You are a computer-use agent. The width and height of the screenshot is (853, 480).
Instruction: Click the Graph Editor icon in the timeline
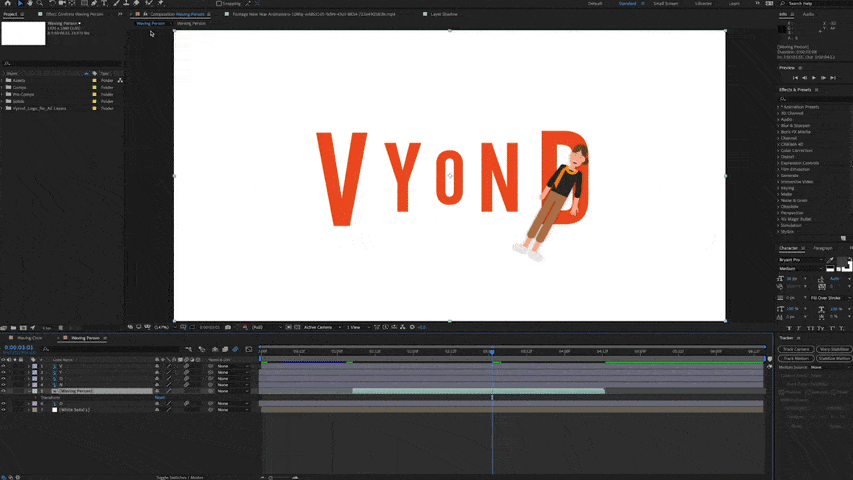pyautogui.click(x=249, y=349)
